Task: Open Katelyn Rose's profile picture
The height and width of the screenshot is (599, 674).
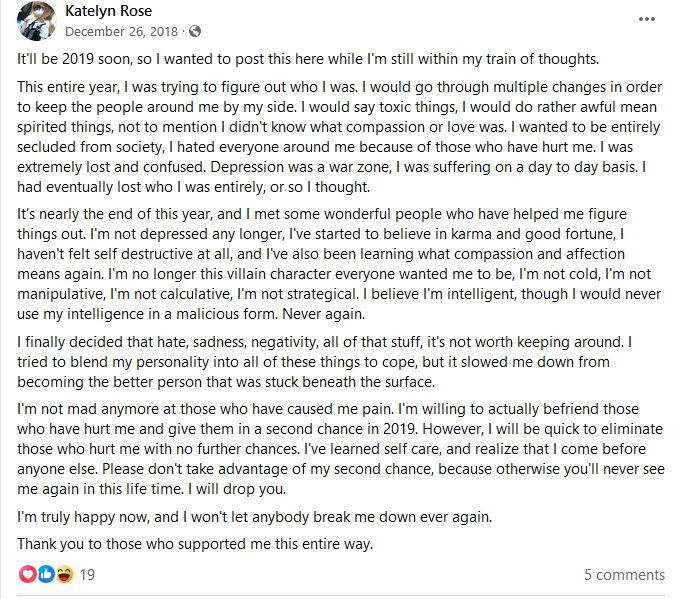Action: 37,21
